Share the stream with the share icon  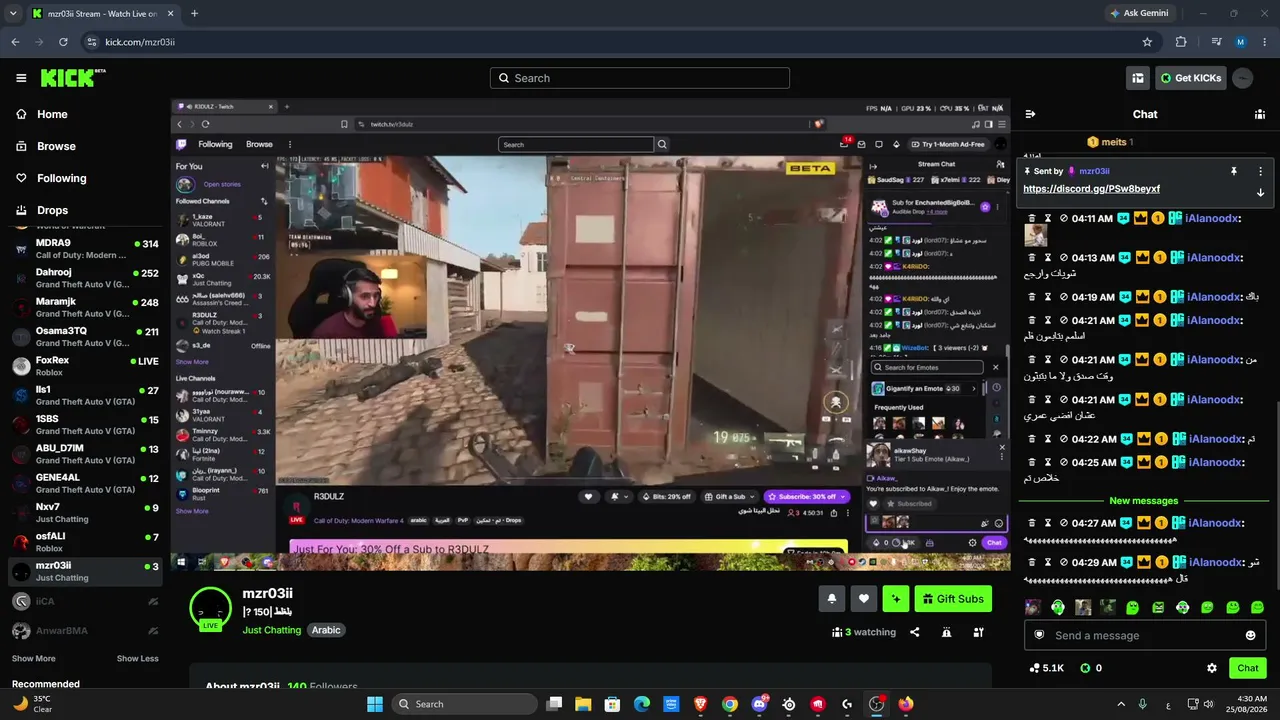point(915,632)
